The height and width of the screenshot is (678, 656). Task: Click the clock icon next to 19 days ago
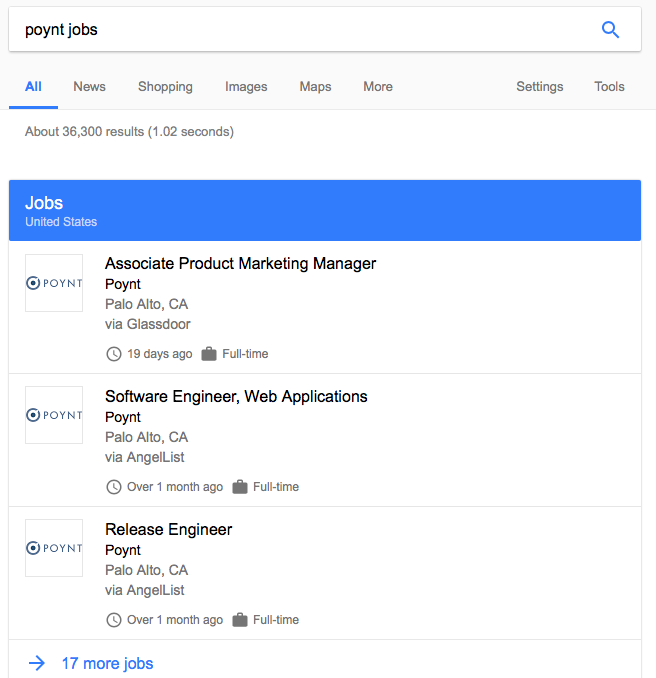click(x=114, y=354)
